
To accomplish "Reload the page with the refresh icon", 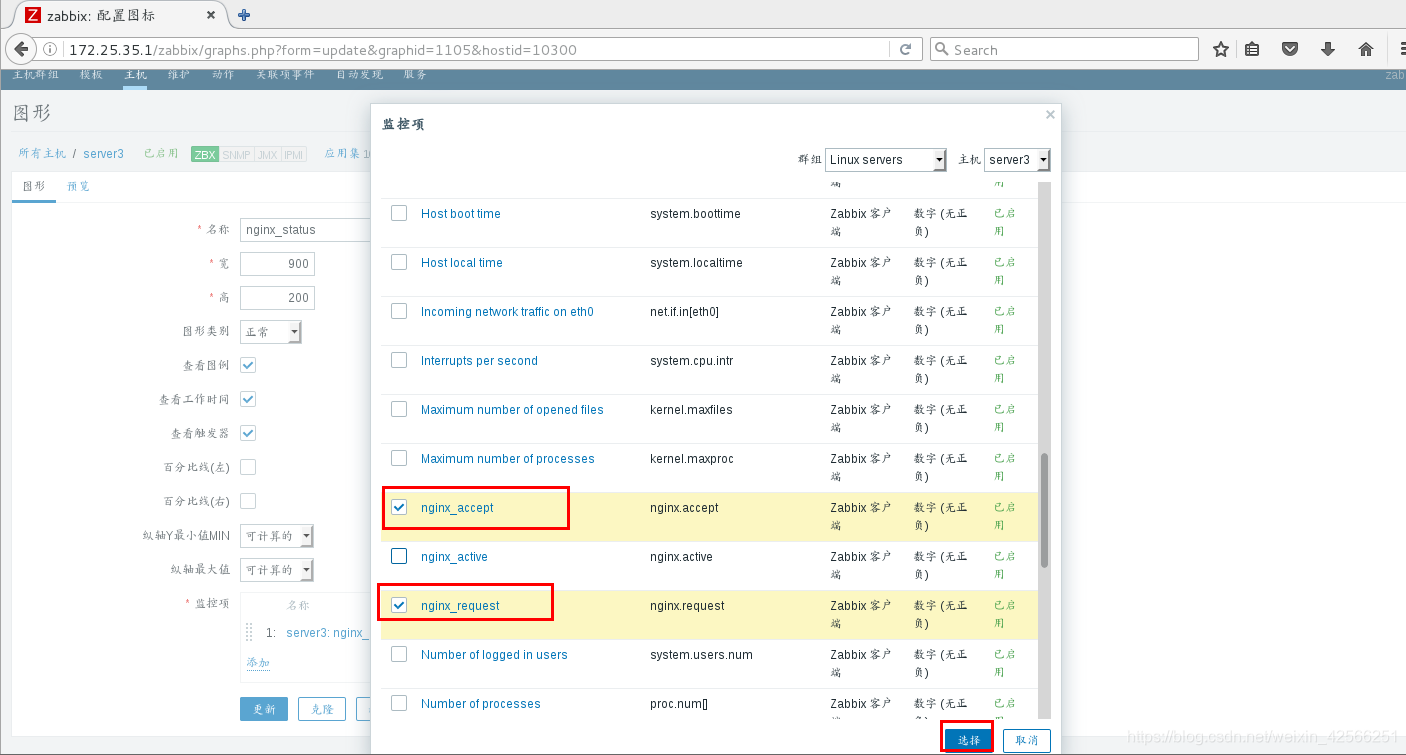I will coord(906,50).
